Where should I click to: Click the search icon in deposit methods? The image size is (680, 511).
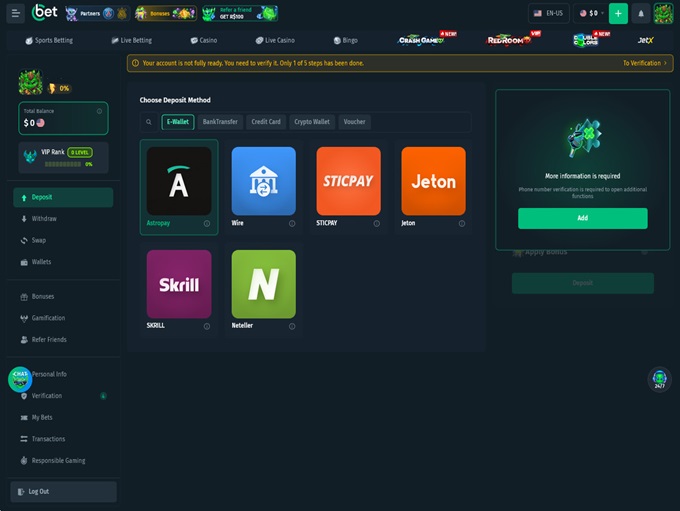(149, 122)
